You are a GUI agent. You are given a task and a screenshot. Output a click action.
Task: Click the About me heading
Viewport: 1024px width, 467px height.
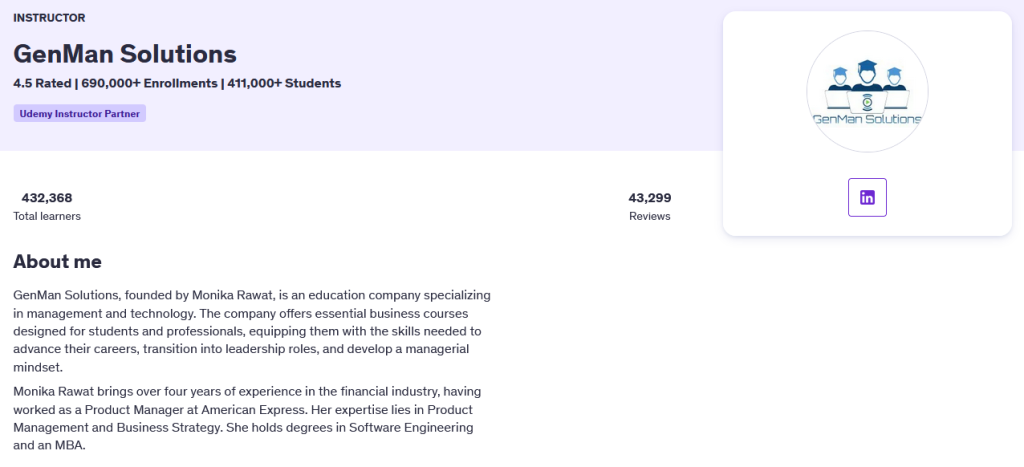click(57, 262)
